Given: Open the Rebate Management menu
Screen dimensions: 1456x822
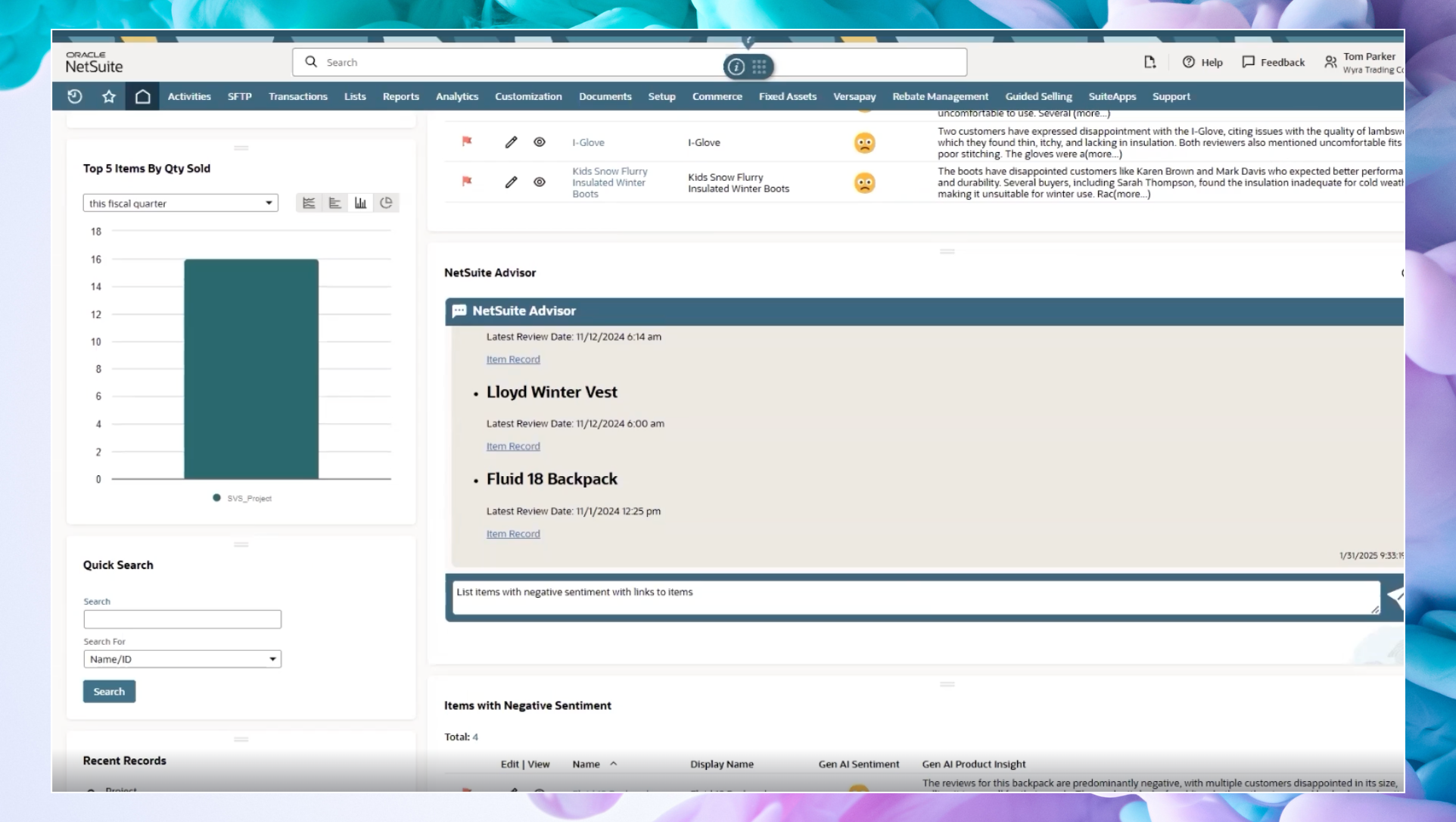Looking at the screenshot, I should point(941,96).
